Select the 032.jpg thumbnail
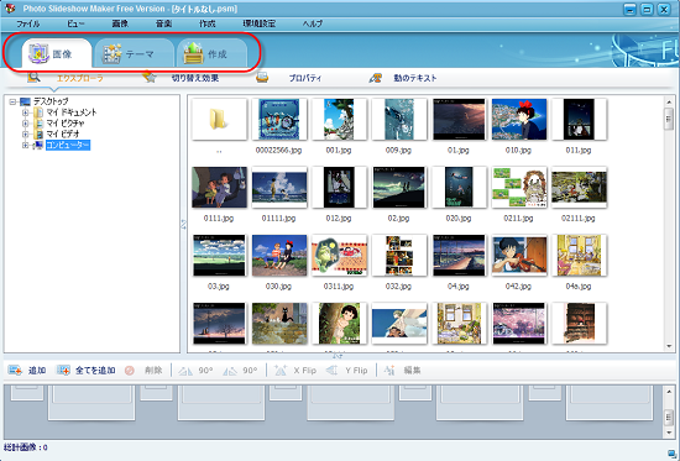 399,255
